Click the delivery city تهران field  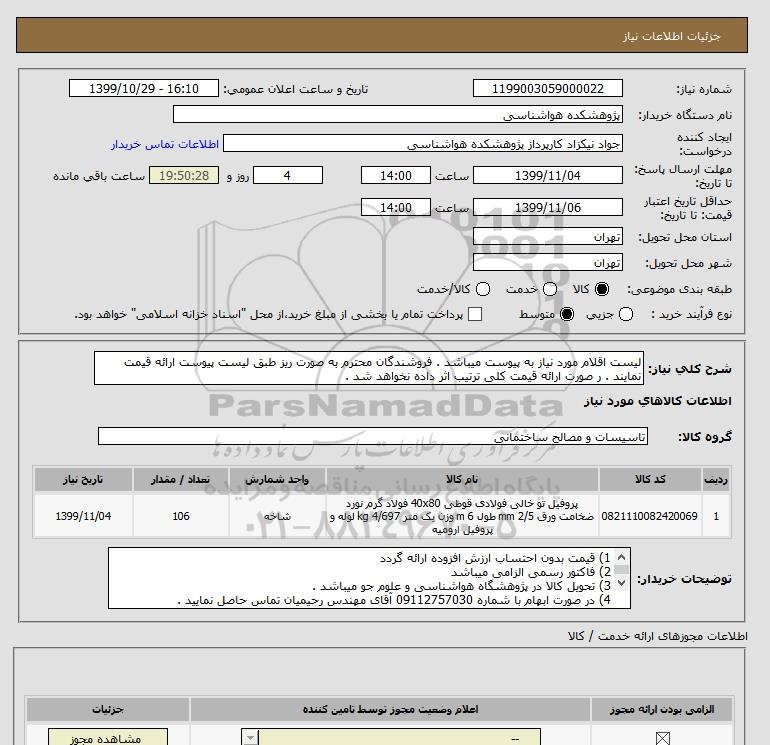[x=548, y=263]
